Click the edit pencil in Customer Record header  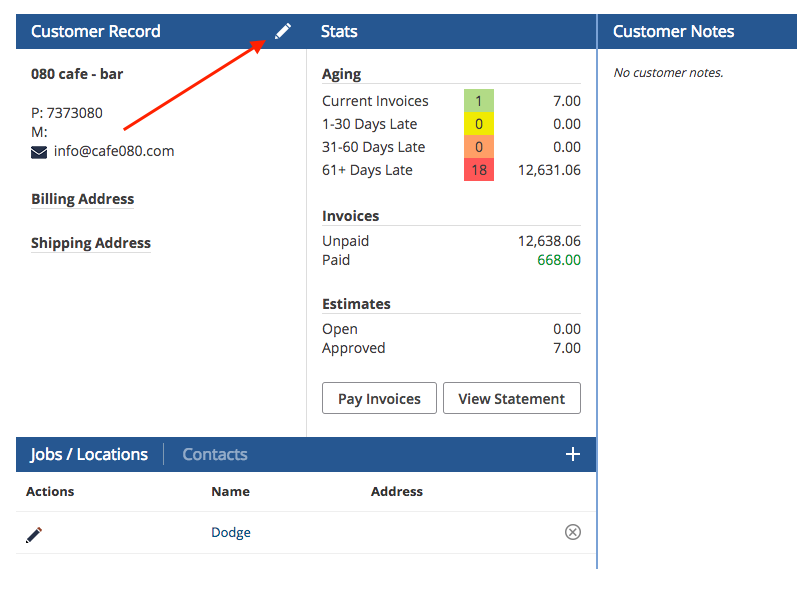pyautogui.click(x=283, y=32)
